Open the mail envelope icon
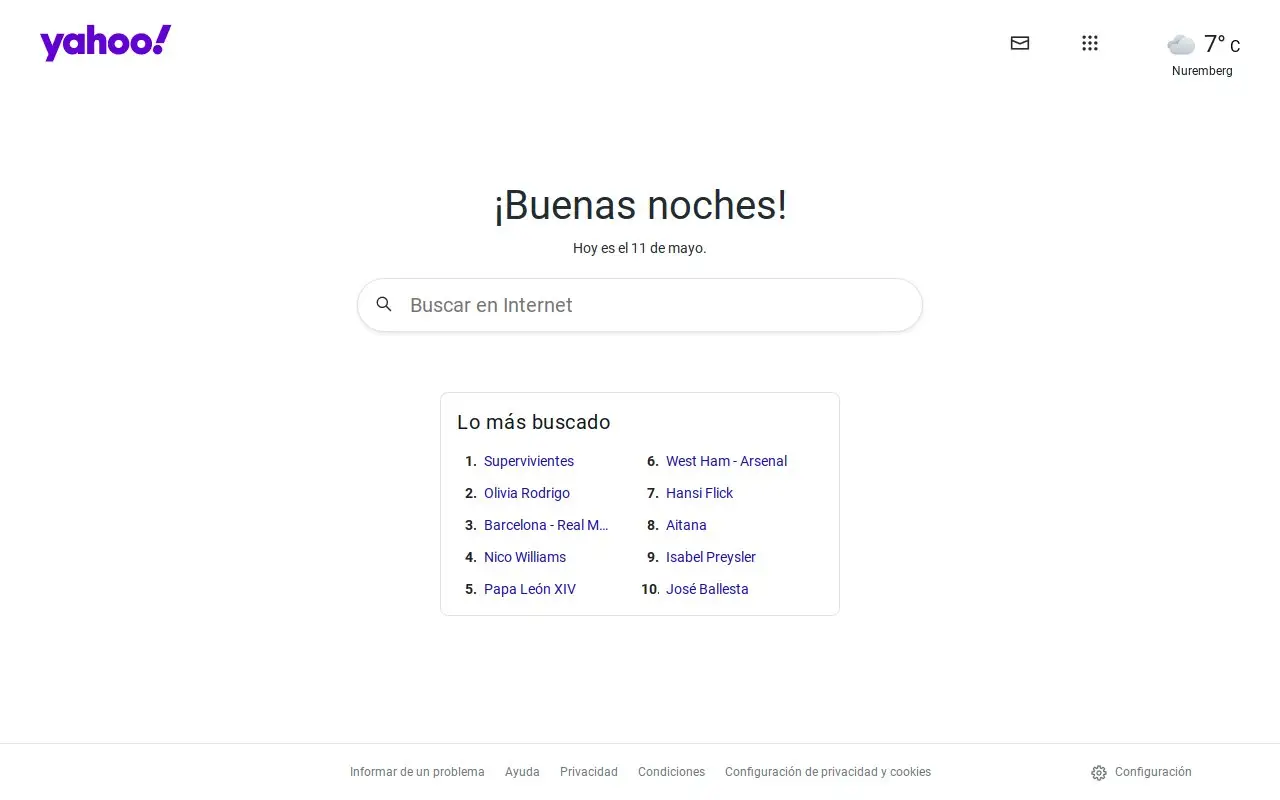The image size is (1280, 800). 1020,43
